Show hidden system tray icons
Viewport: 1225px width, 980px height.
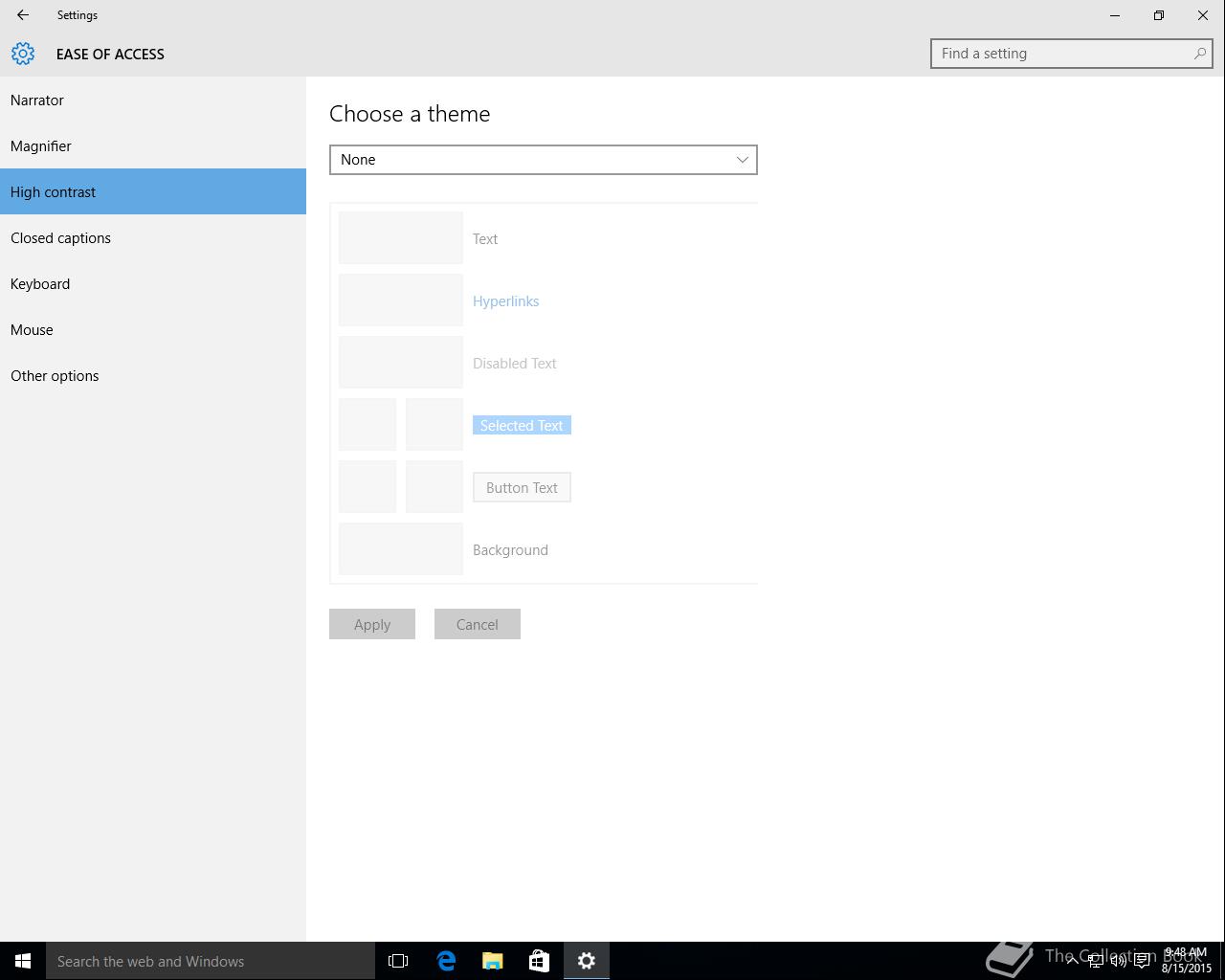tap(1073, 961)
